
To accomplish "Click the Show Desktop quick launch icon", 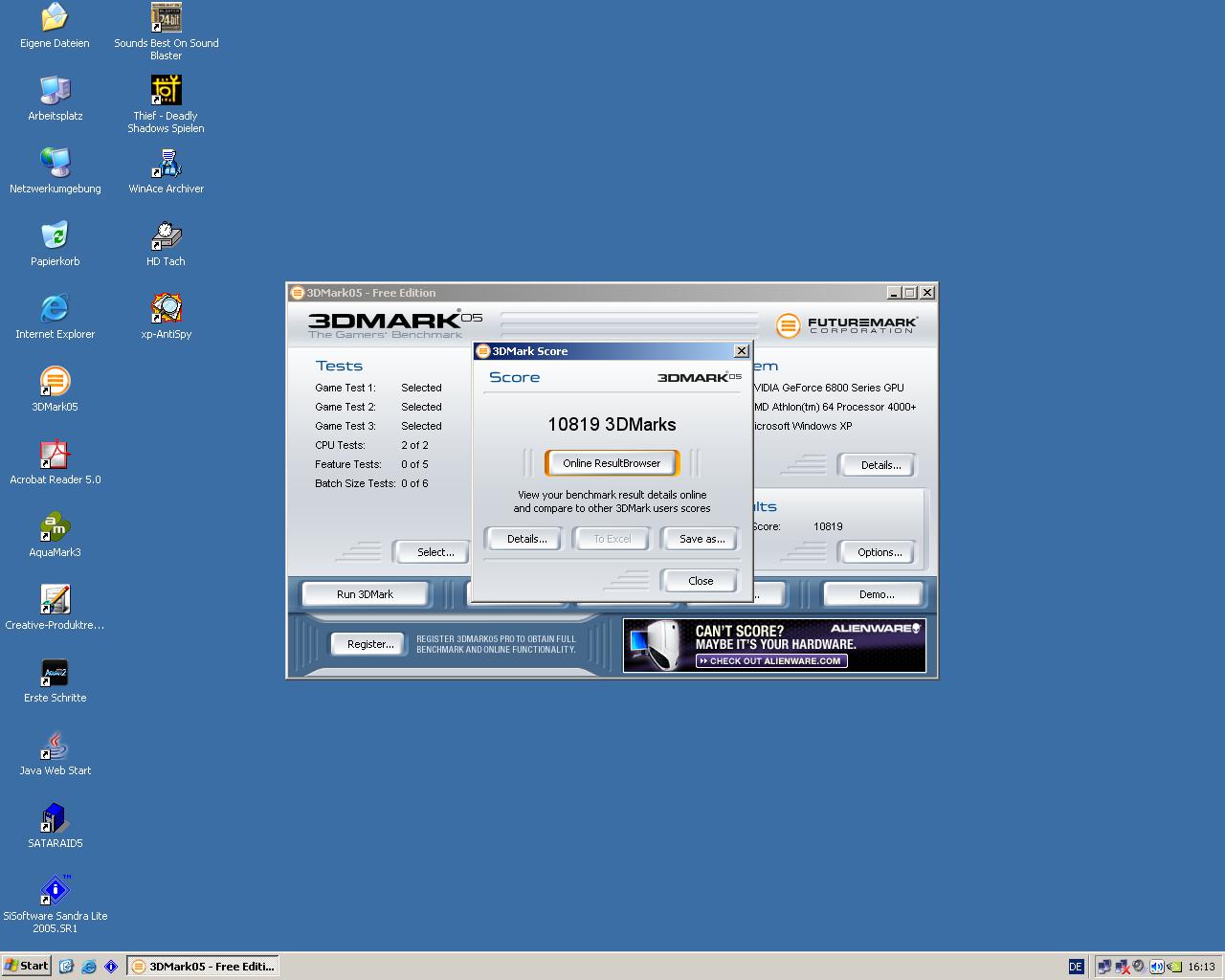I will (x=66, y=967).
